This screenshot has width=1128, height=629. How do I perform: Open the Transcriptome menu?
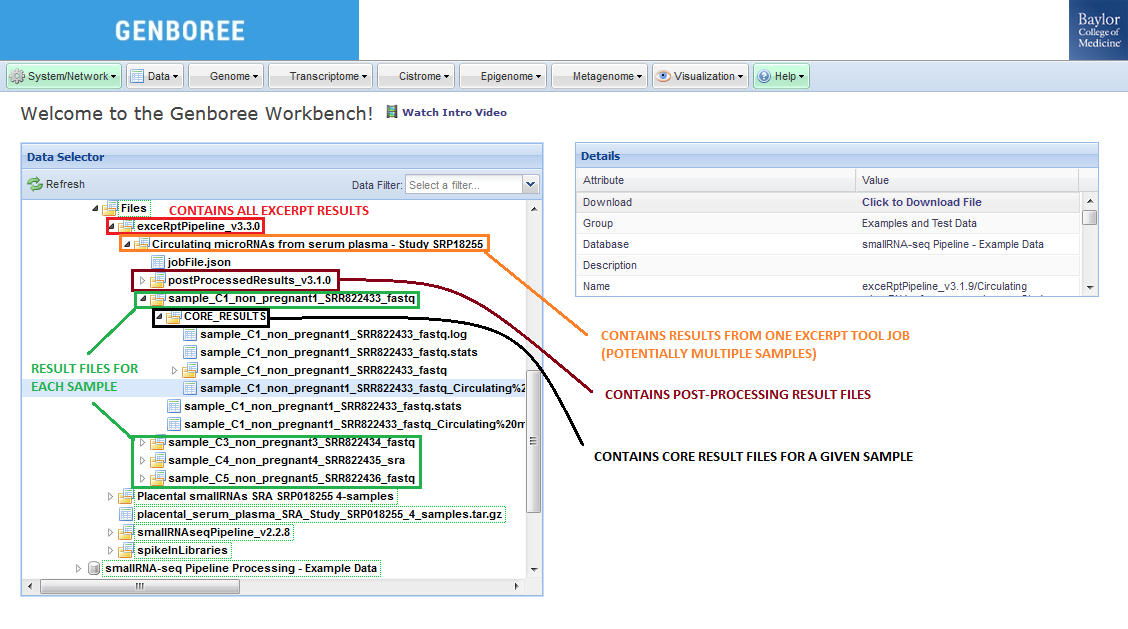pyautogui.click(x=329, y=76)
